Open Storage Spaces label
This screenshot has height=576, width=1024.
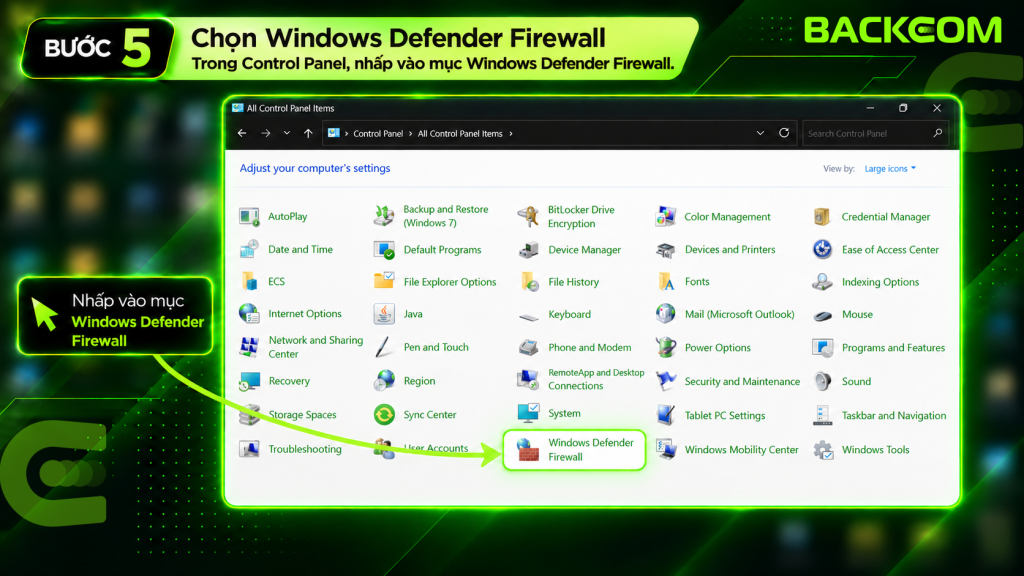point(302,415)
